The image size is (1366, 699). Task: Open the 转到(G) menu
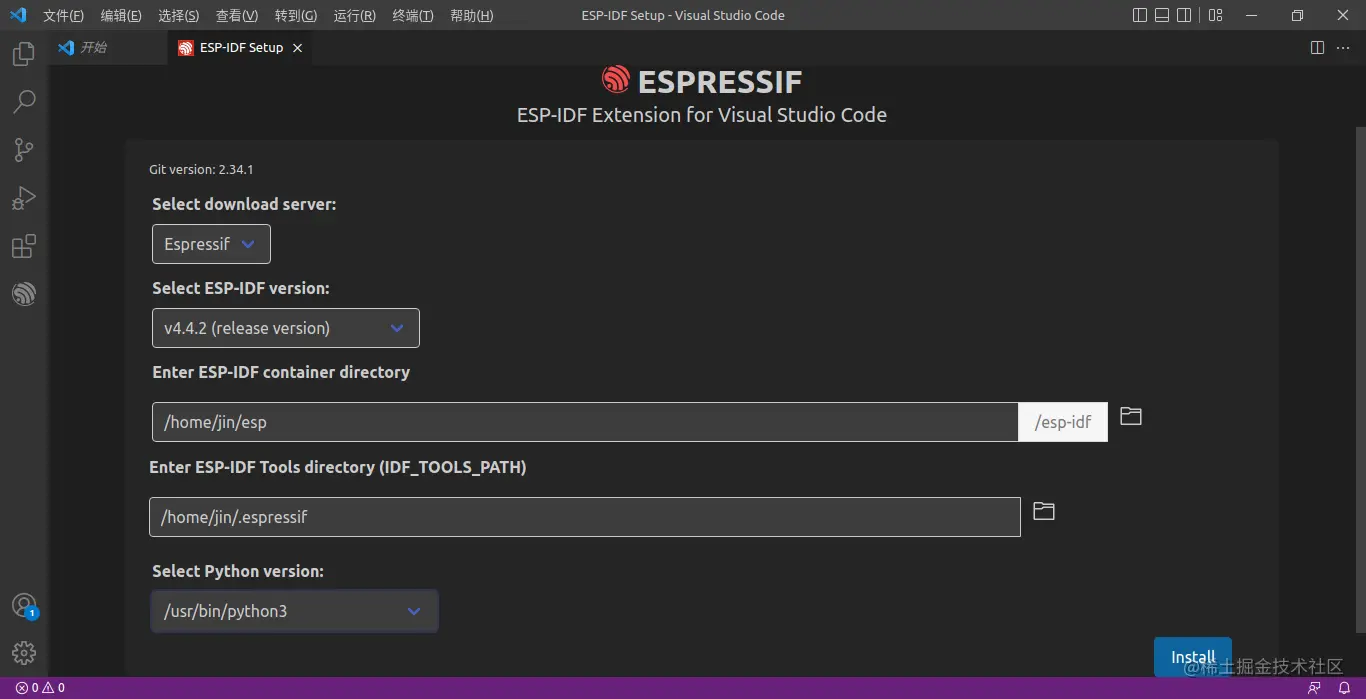pyautogui.click(x=296, y=16)
